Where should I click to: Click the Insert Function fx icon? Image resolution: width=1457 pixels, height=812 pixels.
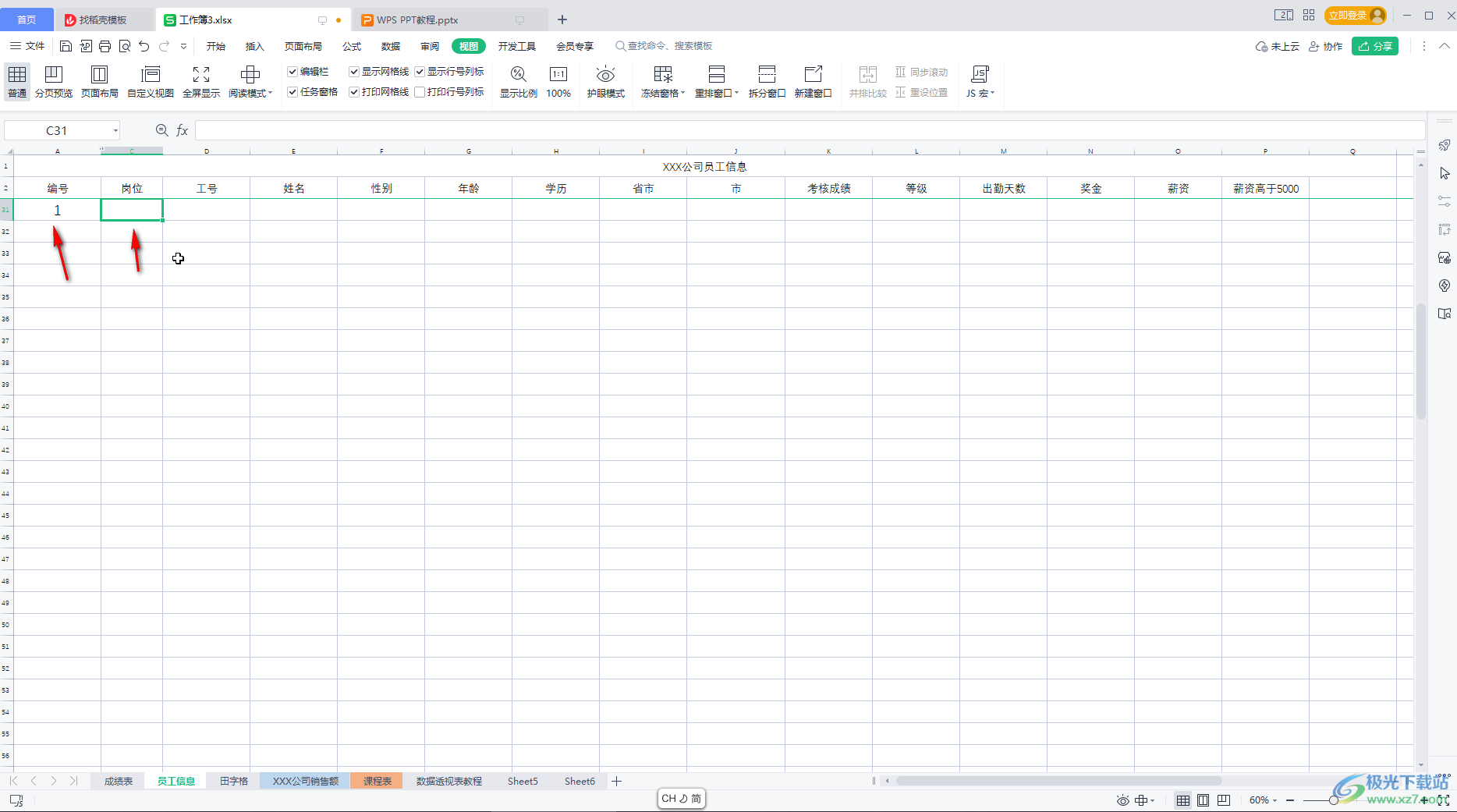[x=182, y=130]
